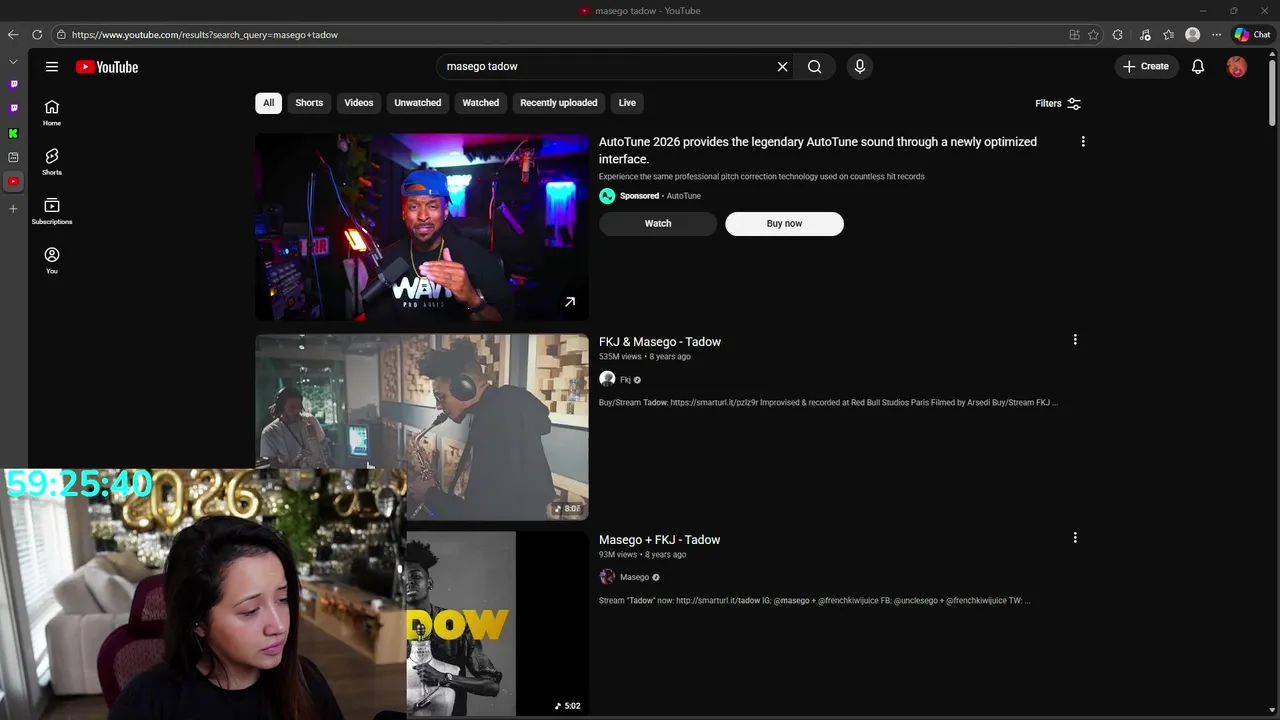Click the Watch button on the ad

[x=658, y=224]
